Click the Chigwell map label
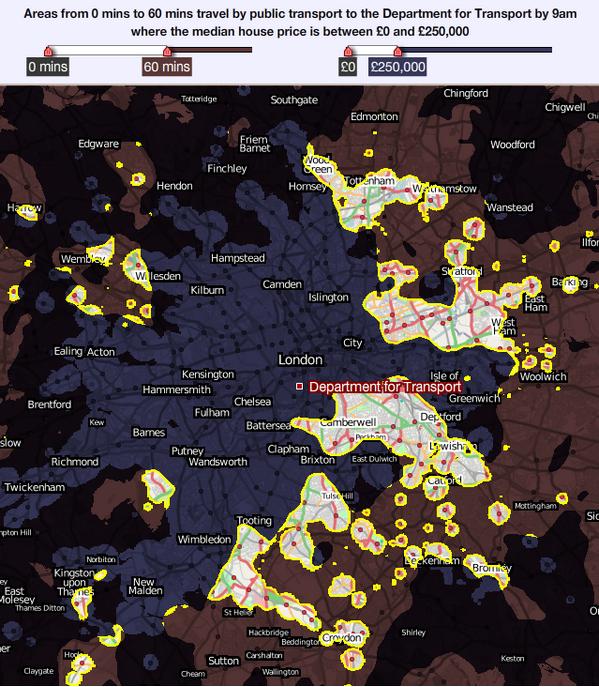Screen dimensions: 599x687 [565, 107]
